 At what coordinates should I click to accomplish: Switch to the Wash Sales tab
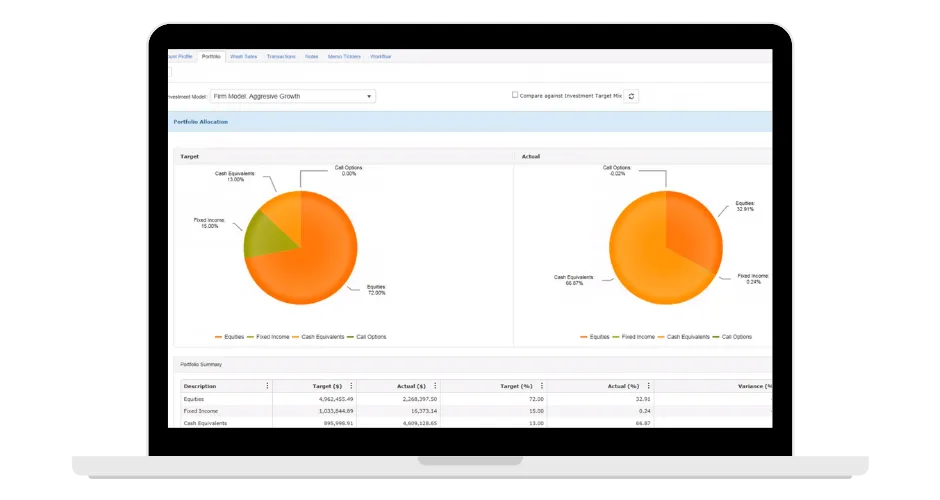[x=243, y=56]
